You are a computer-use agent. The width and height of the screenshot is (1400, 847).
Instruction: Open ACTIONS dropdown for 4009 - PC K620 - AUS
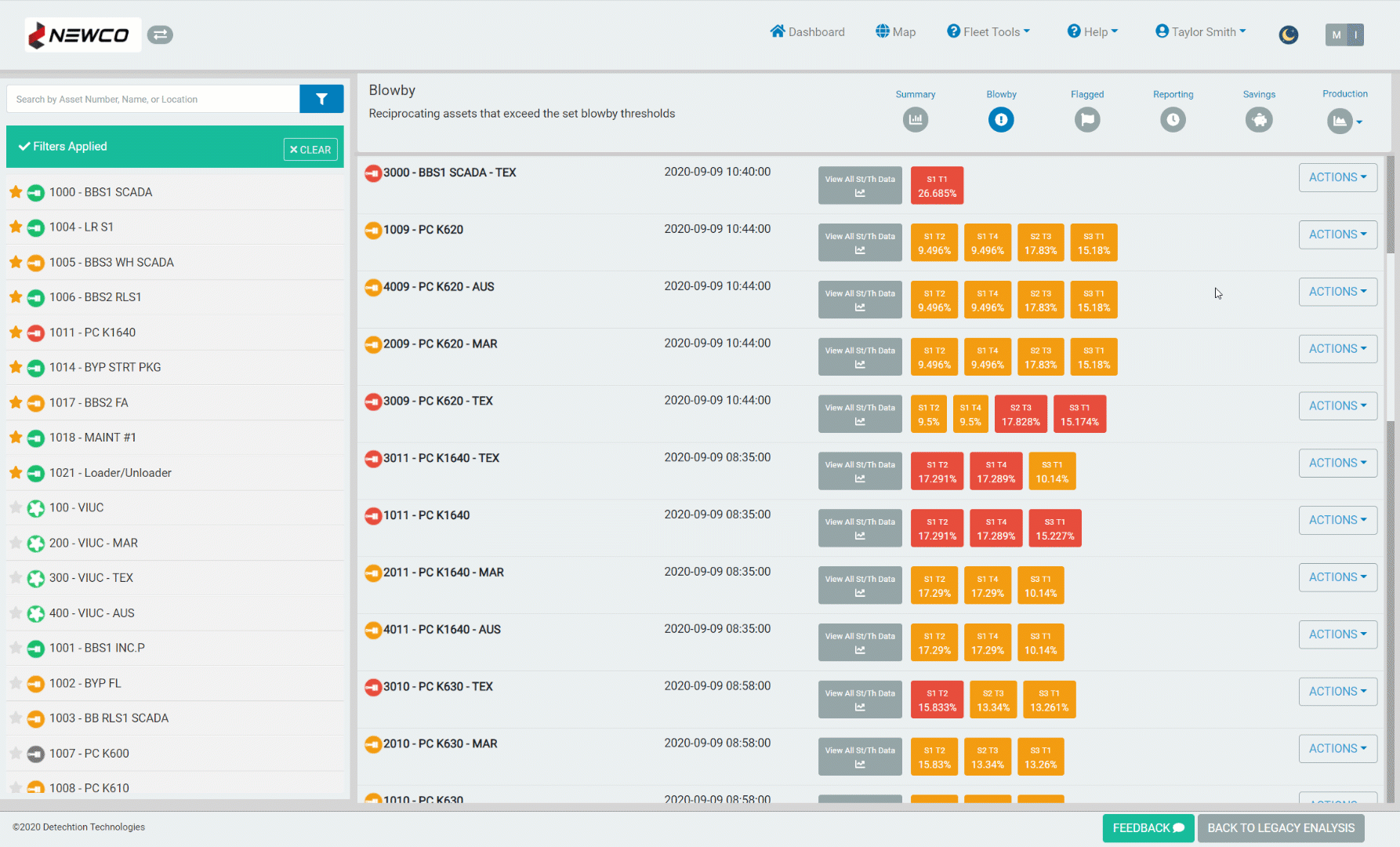[x=1337, y=292]
